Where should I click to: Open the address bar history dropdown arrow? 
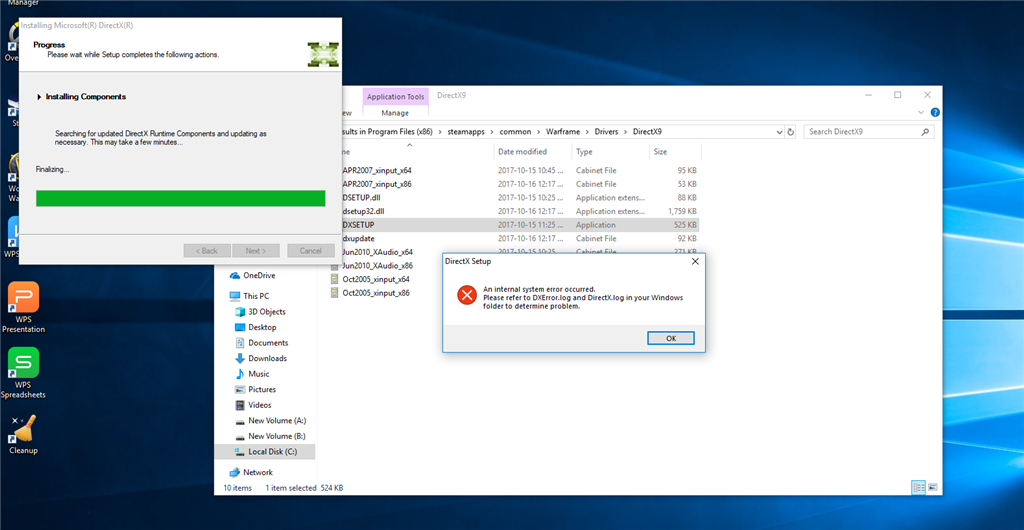[779, 132]
